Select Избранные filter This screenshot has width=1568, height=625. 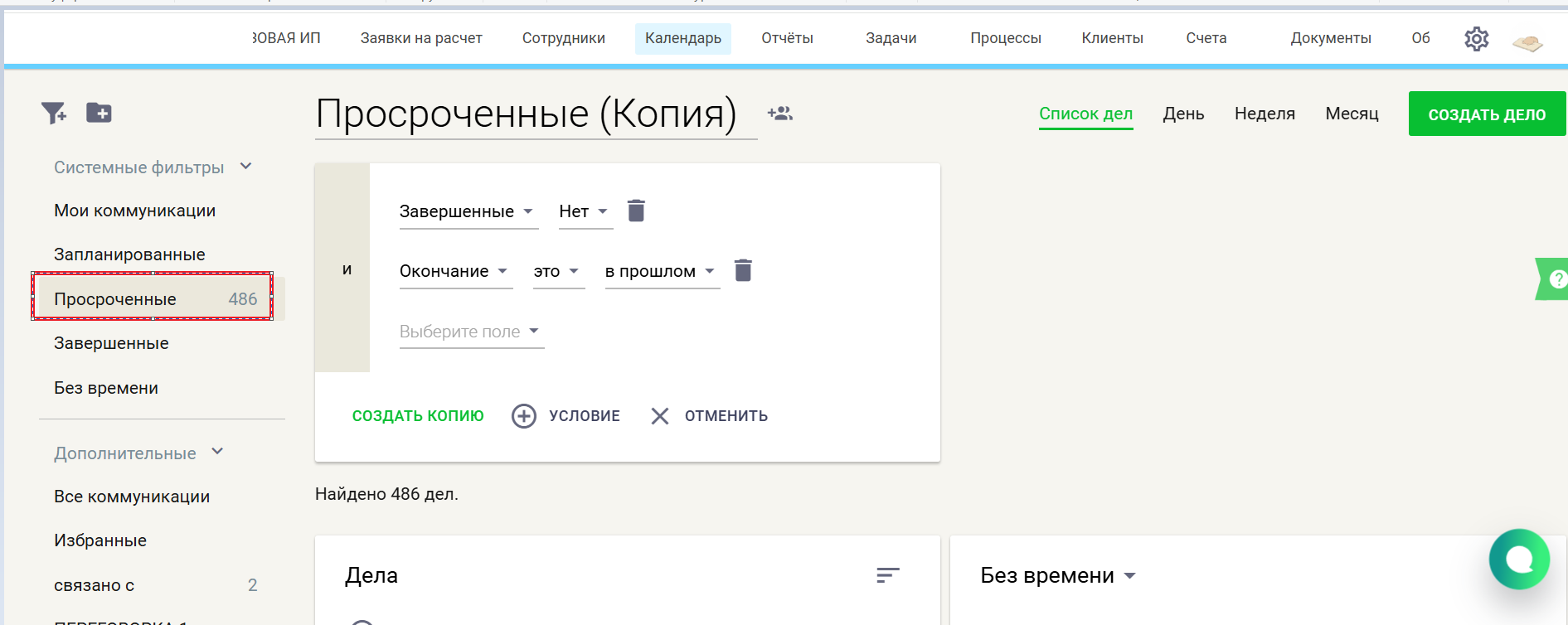(x=100, y=540)
